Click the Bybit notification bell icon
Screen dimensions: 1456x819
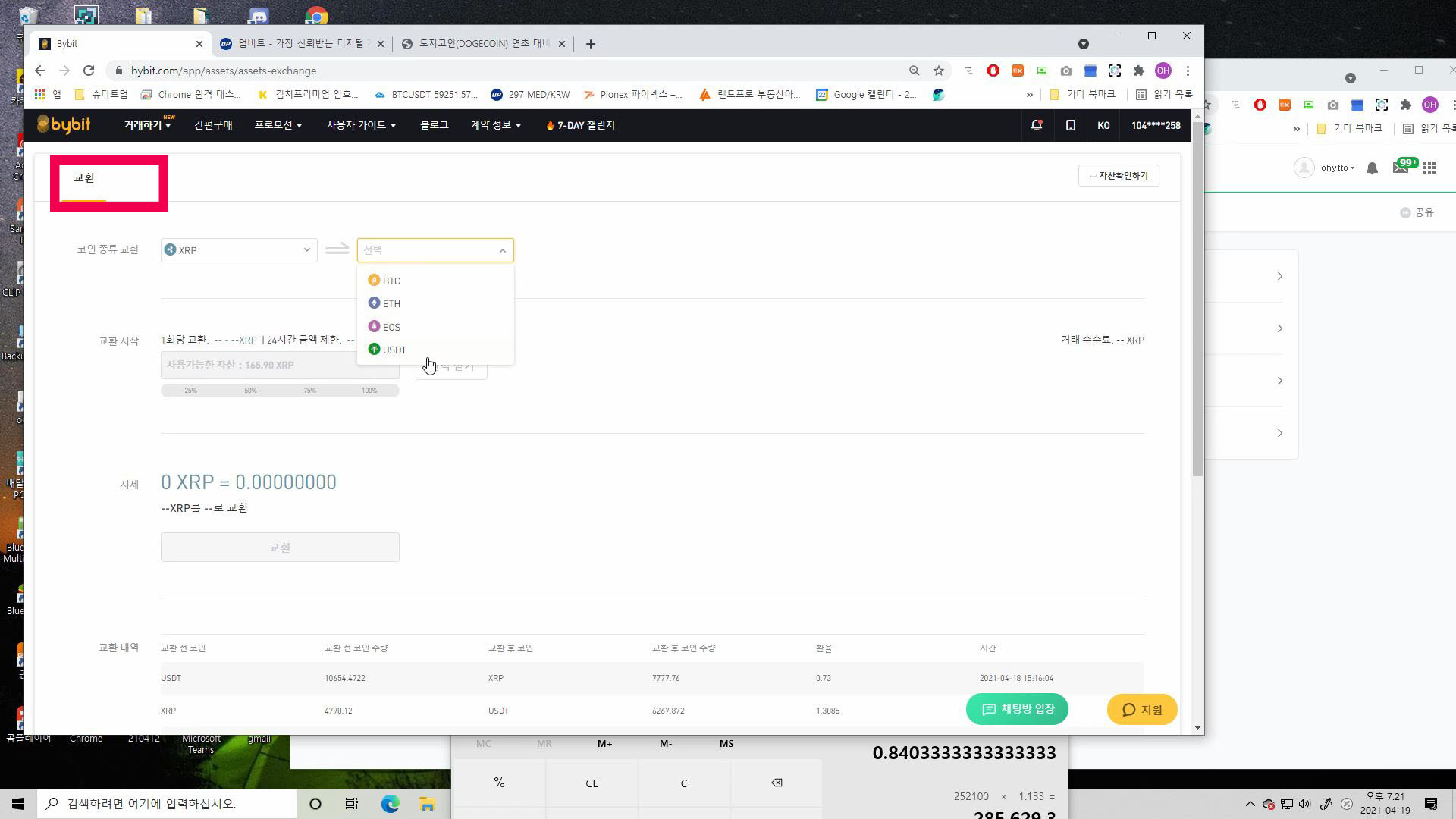pyautogui.click(x=1036, y=125)
